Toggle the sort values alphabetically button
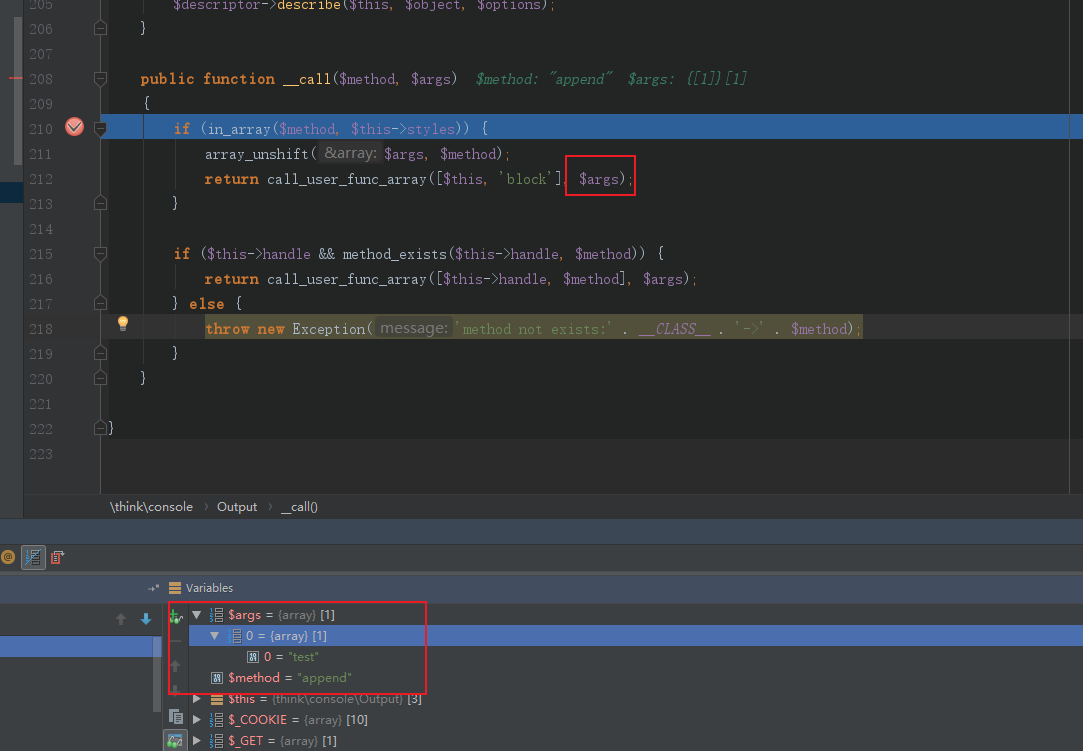 [32, 558]
